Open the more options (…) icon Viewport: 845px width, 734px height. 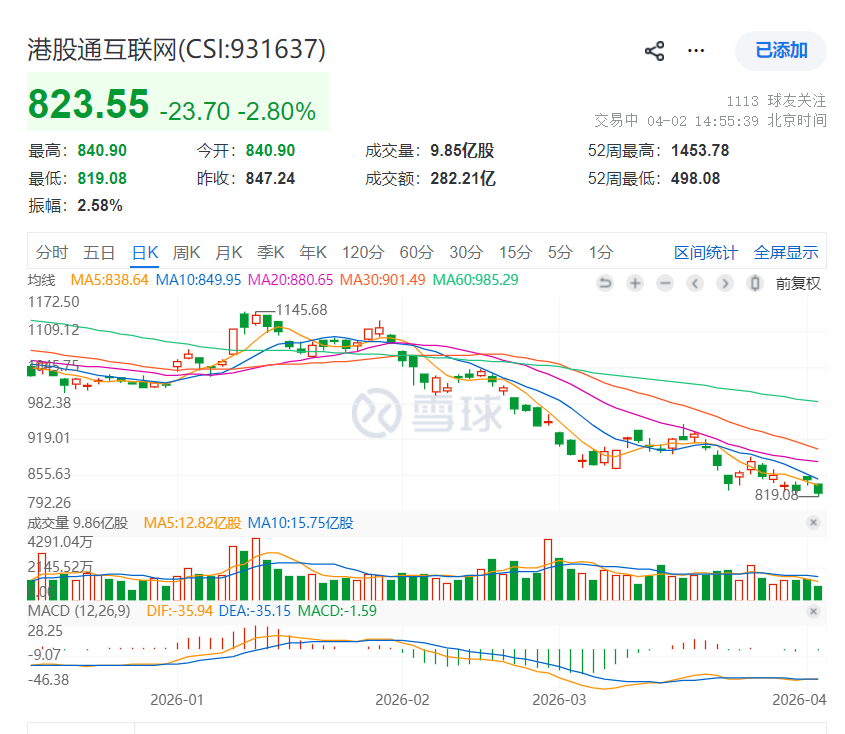pyautogui.click(x=696, y=50)
